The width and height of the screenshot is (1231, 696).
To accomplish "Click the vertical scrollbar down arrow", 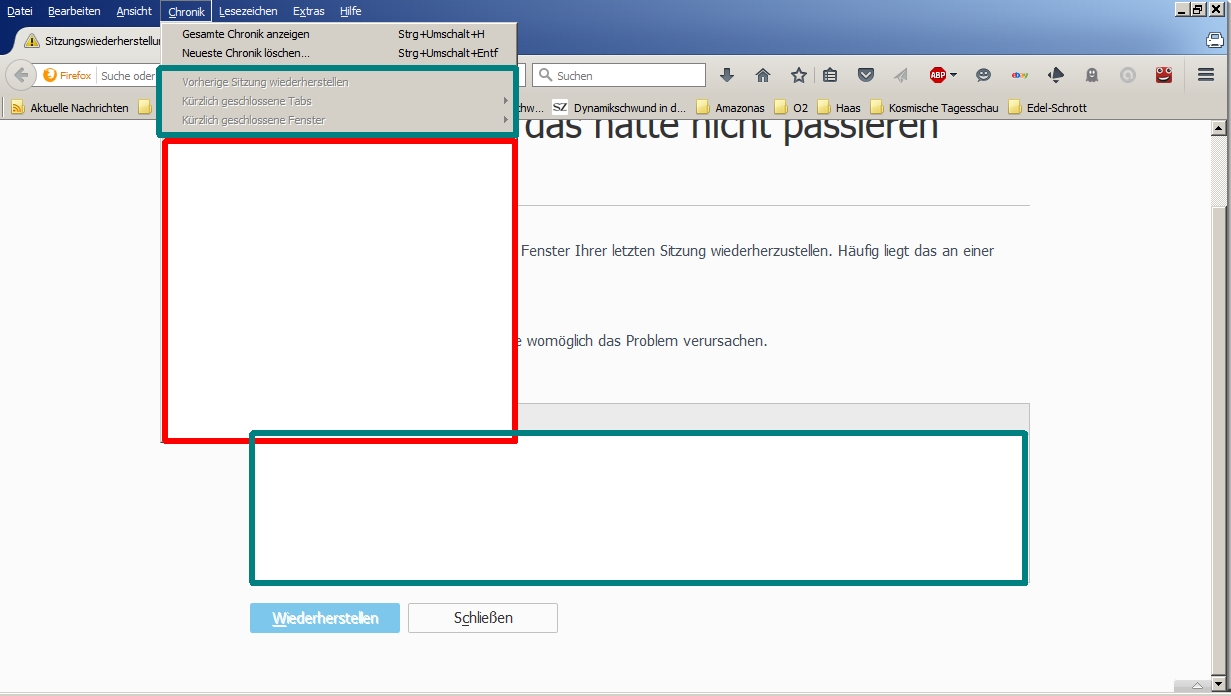I will (x=1218, y=683).
